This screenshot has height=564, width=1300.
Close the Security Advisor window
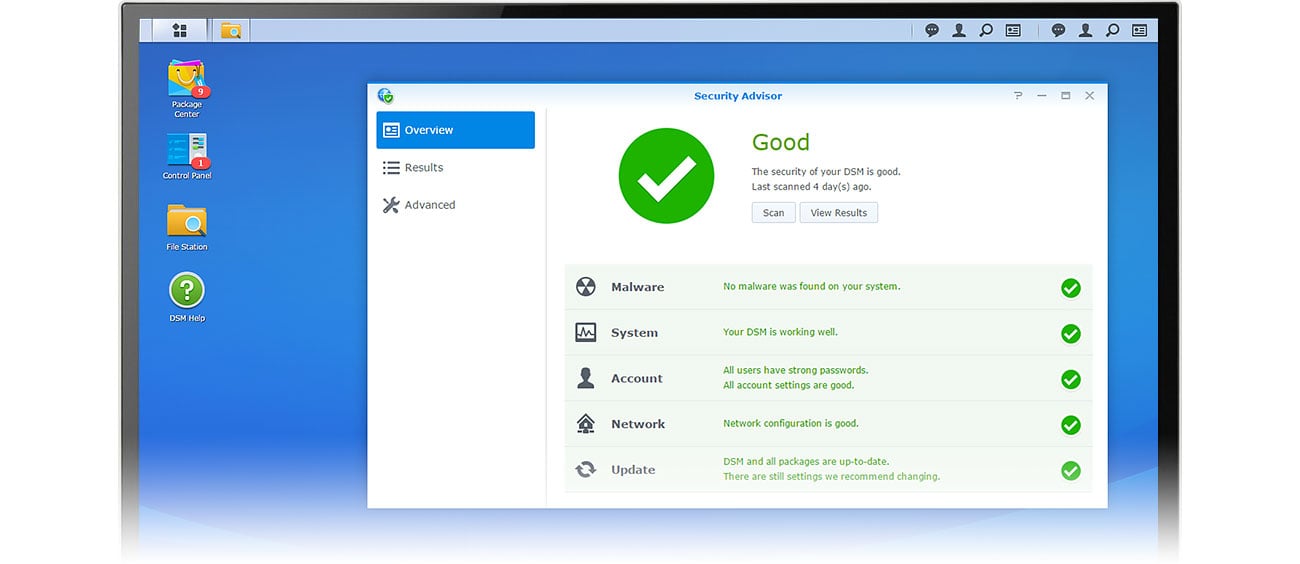(1090, 96)
